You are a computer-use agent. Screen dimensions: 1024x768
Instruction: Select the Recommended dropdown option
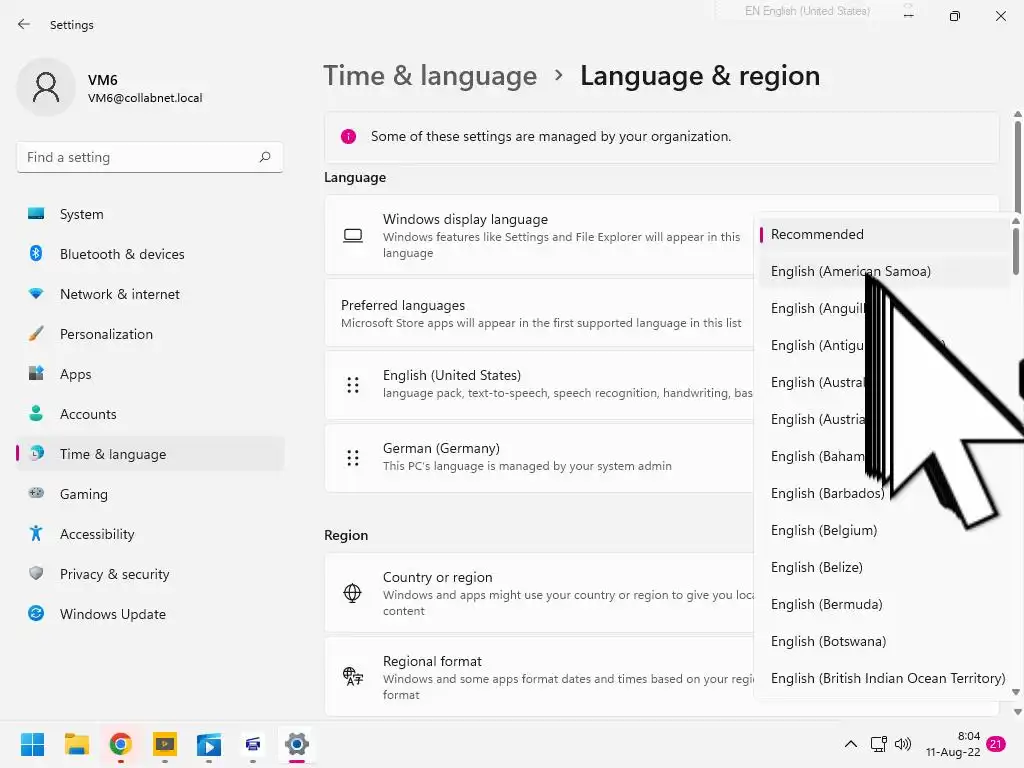coord(884,234)
